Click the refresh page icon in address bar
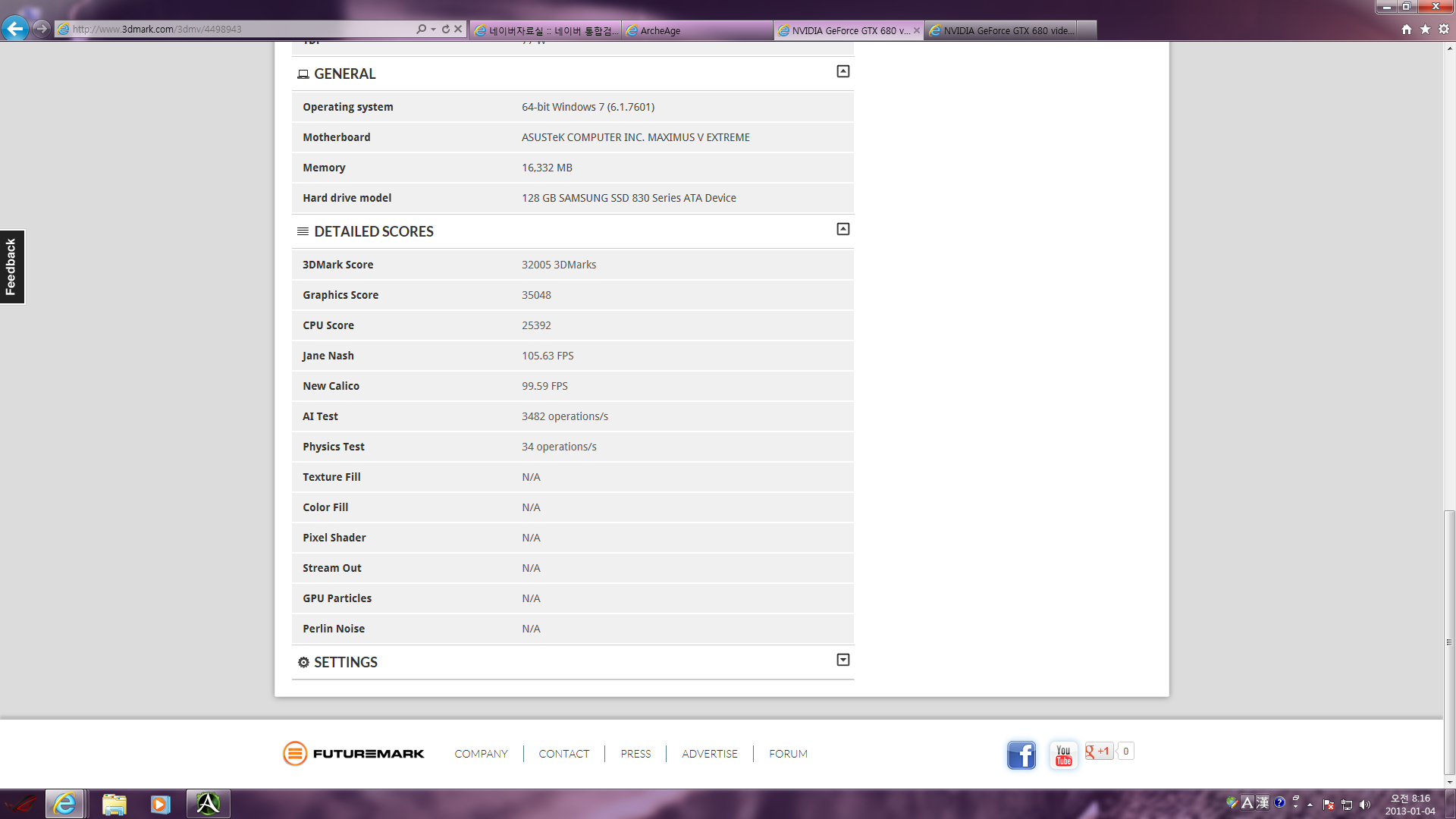Image resolution: width=1456 pixels, height=819 pixels. (446, 29)
